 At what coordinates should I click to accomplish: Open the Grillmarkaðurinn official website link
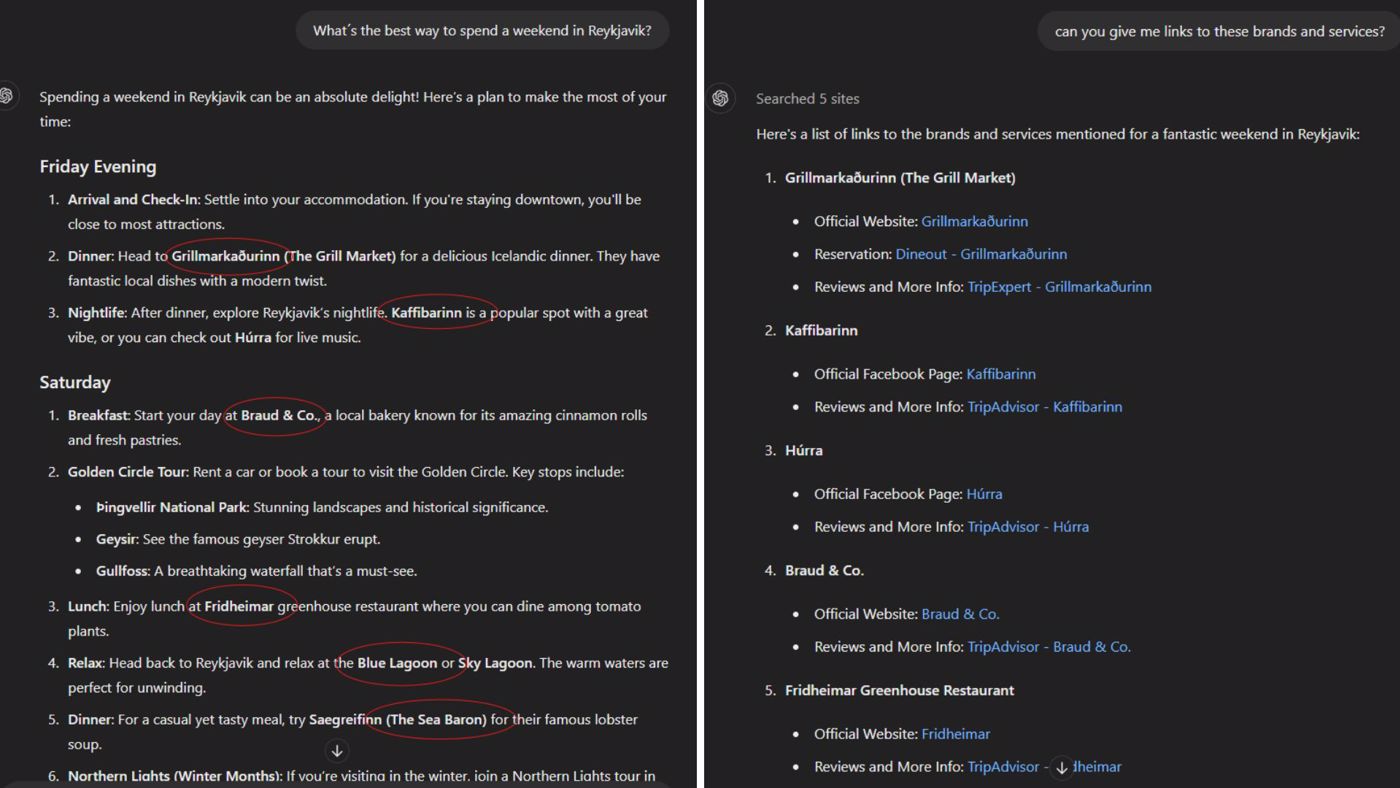pos(974,221)
